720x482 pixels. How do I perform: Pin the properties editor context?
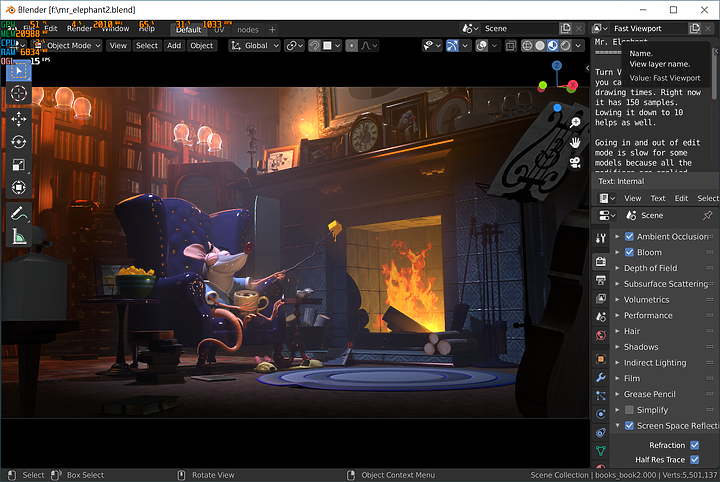point(708,215)
